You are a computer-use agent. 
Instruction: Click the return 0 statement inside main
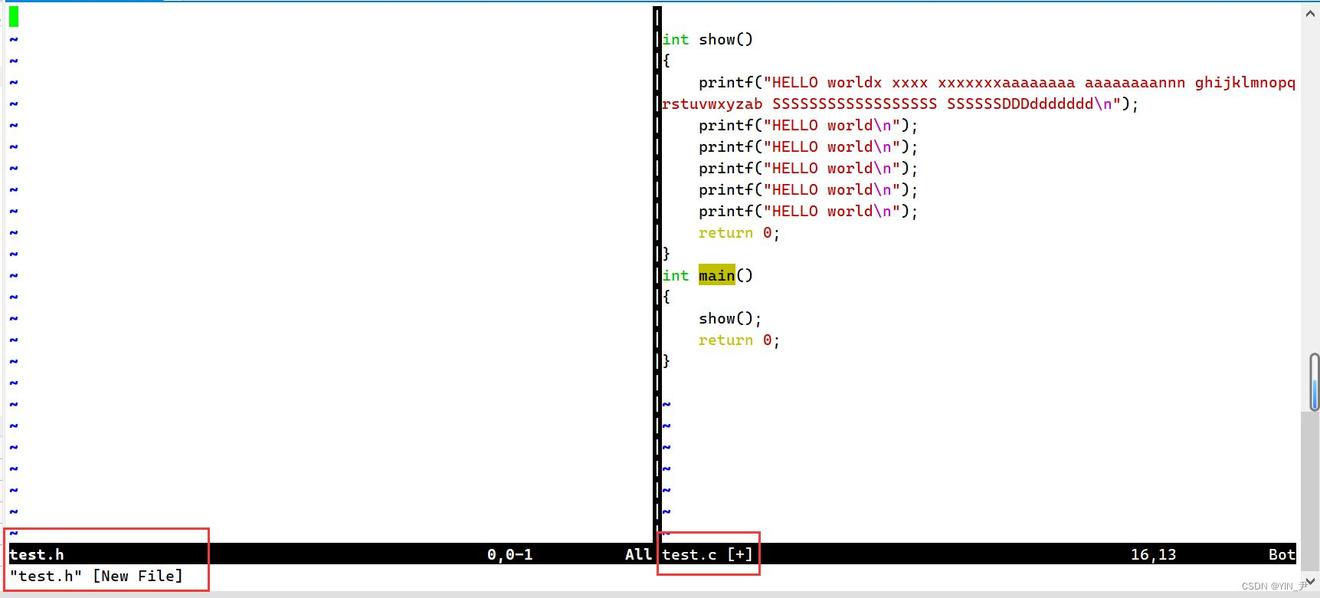pyautogui.click(x=738, y=340)
